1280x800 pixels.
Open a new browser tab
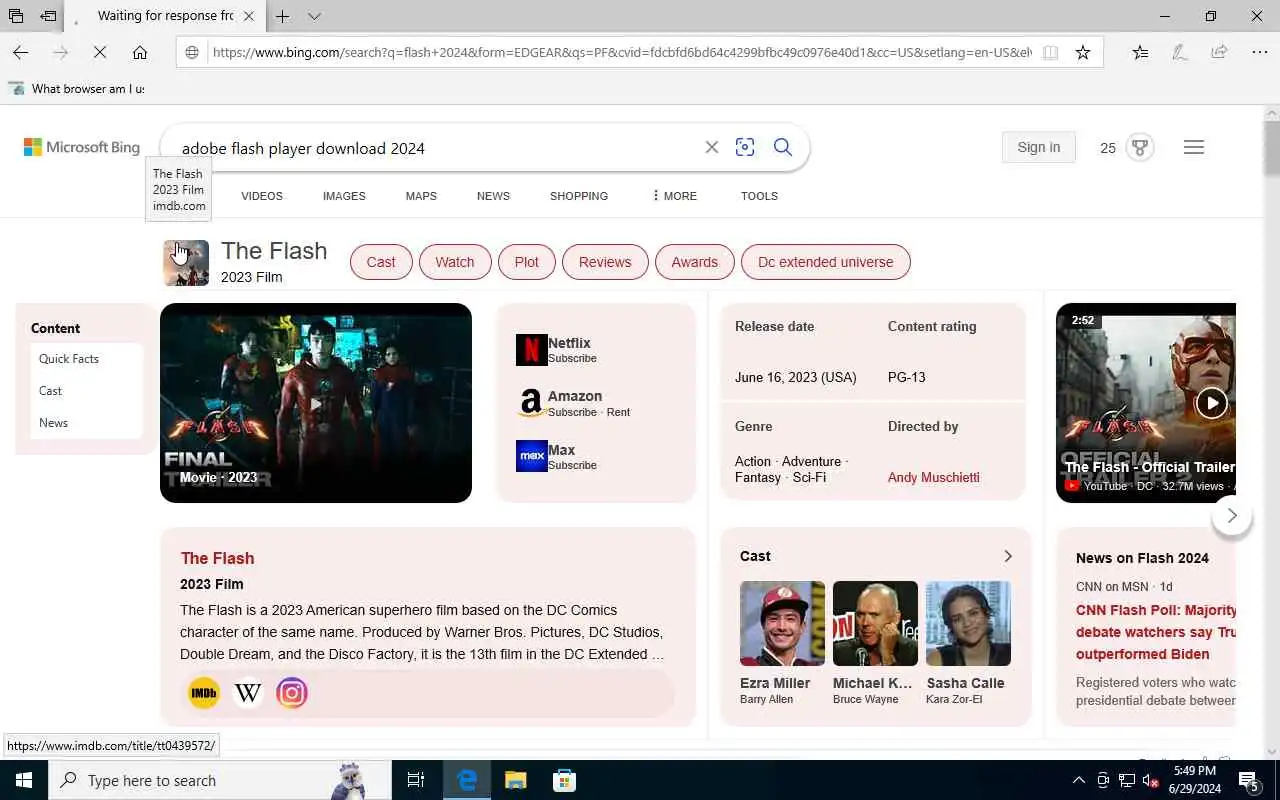(283, 16)
